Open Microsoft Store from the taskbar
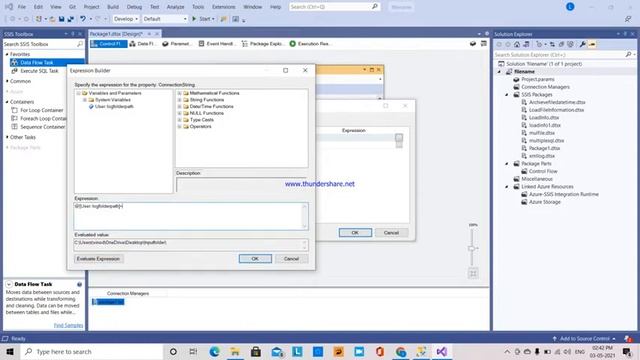Image resolution: width=640 pixels, height=360 pixels. point(256,351)
